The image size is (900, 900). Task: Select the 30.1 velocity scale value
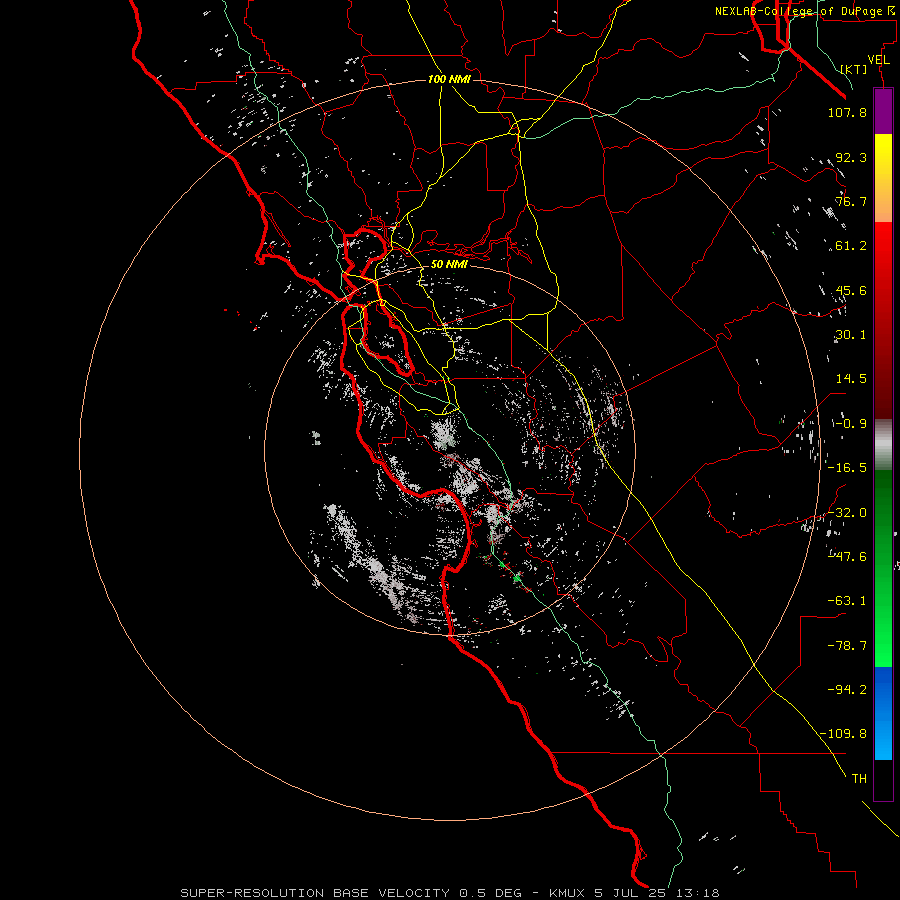coord(851,335)
